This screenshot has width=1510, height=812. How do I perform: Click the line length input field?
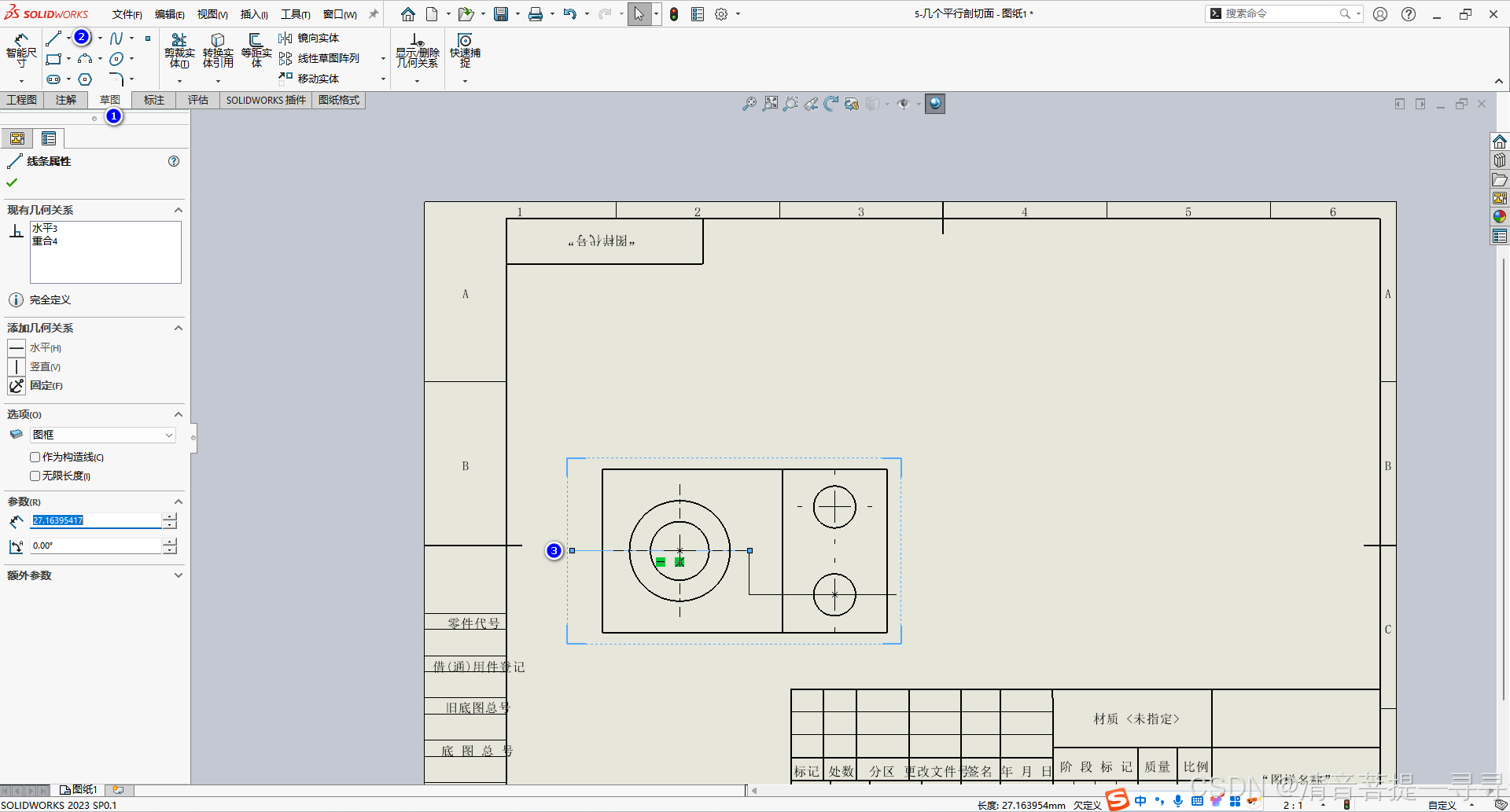(x=96, y=520)
